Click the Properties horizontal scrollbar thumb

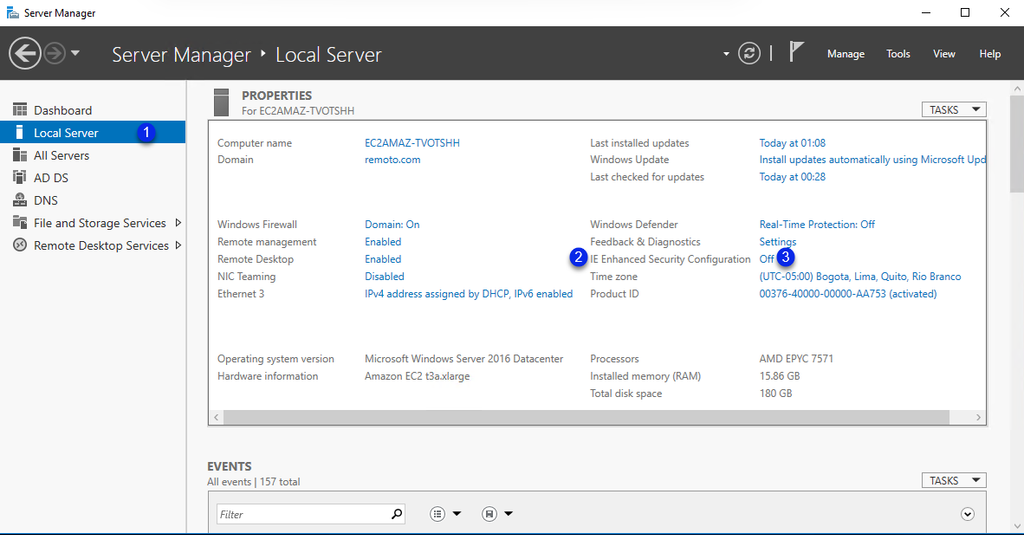pos(586,417)
